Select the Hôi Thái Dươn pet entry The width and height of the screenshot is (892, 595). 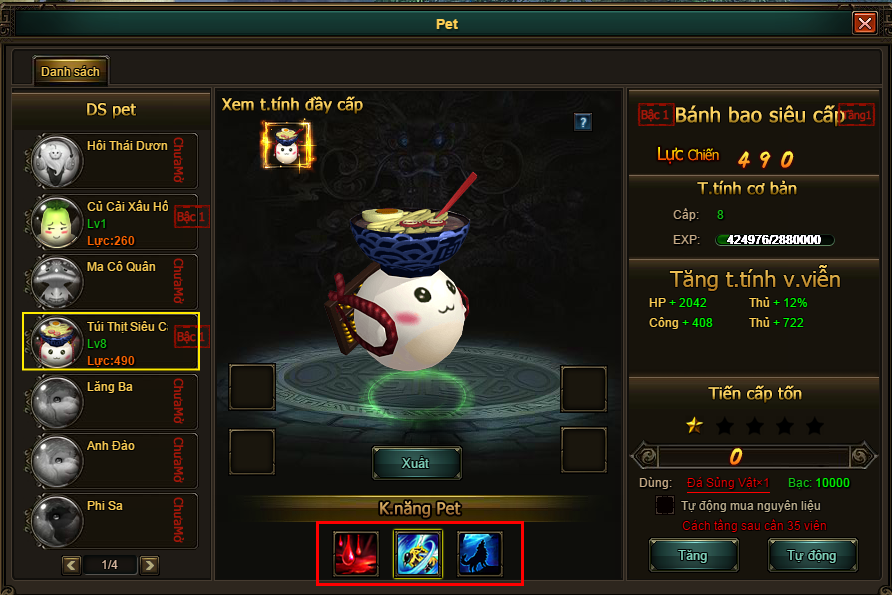pos(112,161)
